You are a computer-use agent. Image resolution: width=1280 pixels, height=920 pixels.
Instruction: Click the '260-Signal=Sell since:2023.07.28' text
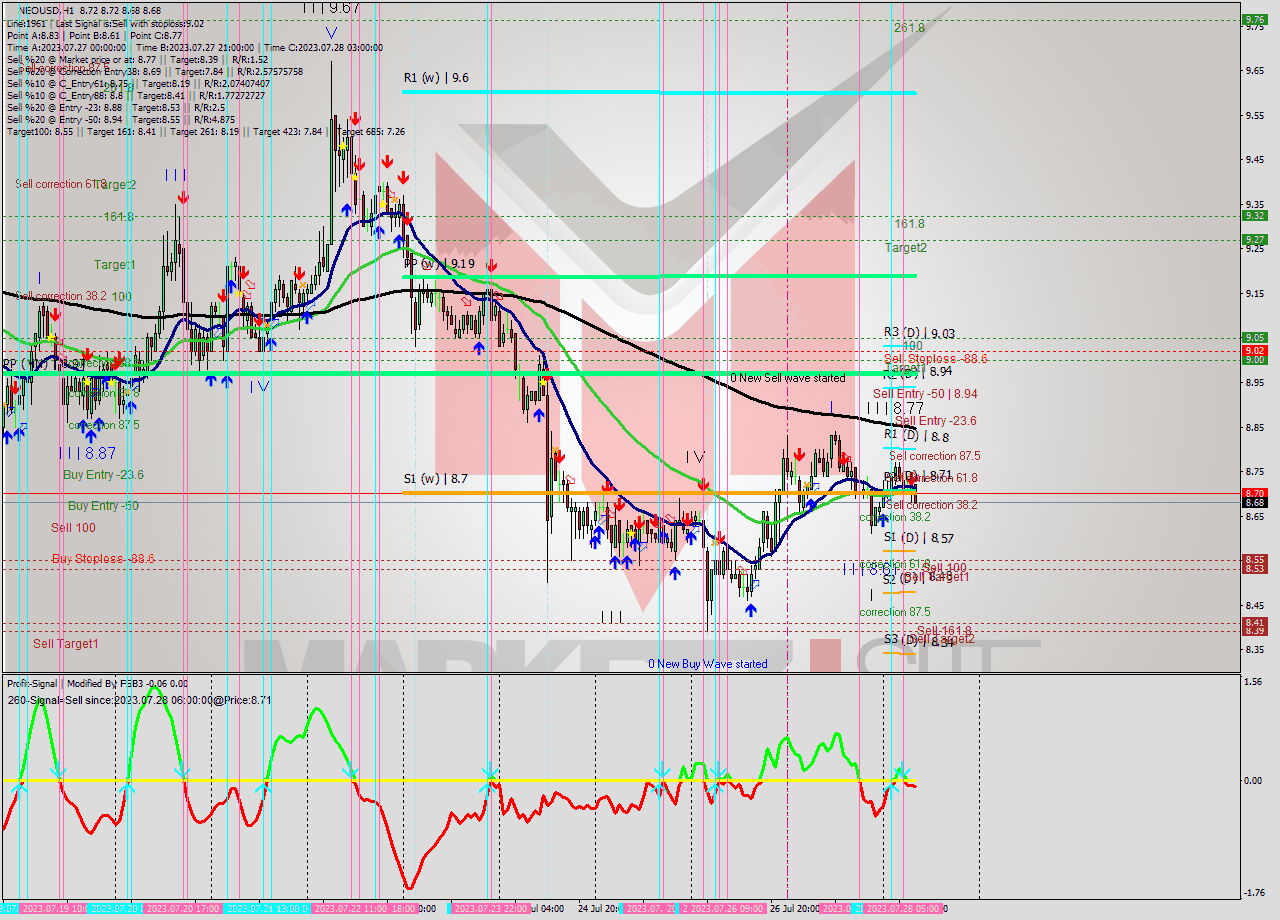(139, 700)
